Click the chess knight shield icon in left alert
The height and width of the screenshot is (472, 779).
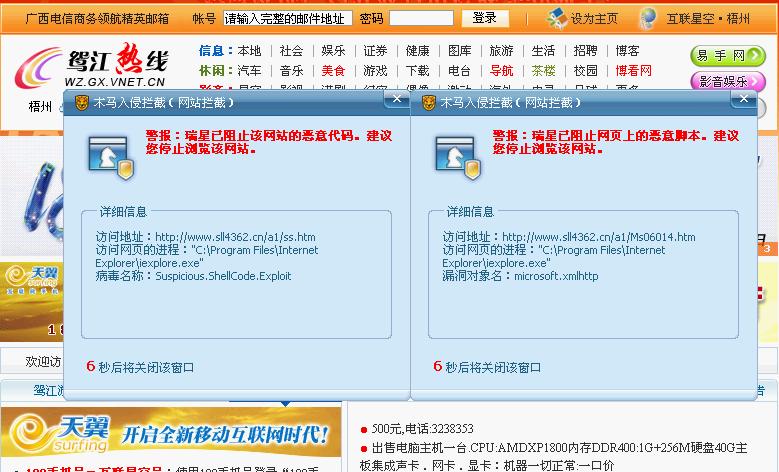pos(111,157)
